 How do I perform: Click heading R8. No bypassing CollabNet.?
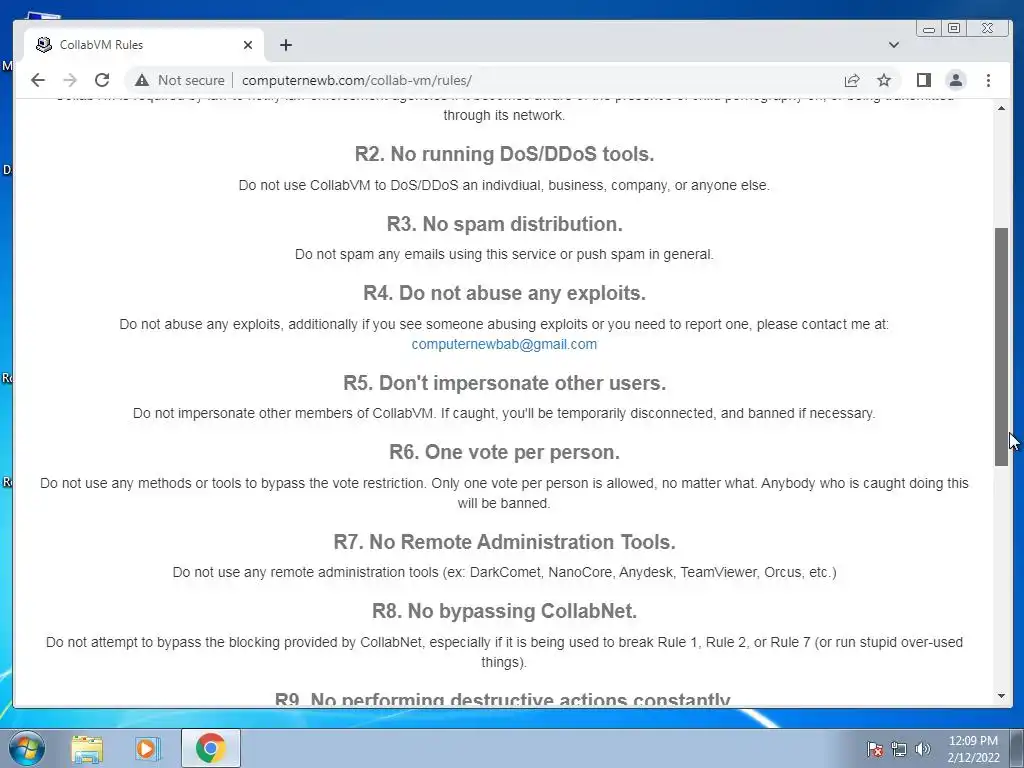pyautogui.click(x=504, y=611)
